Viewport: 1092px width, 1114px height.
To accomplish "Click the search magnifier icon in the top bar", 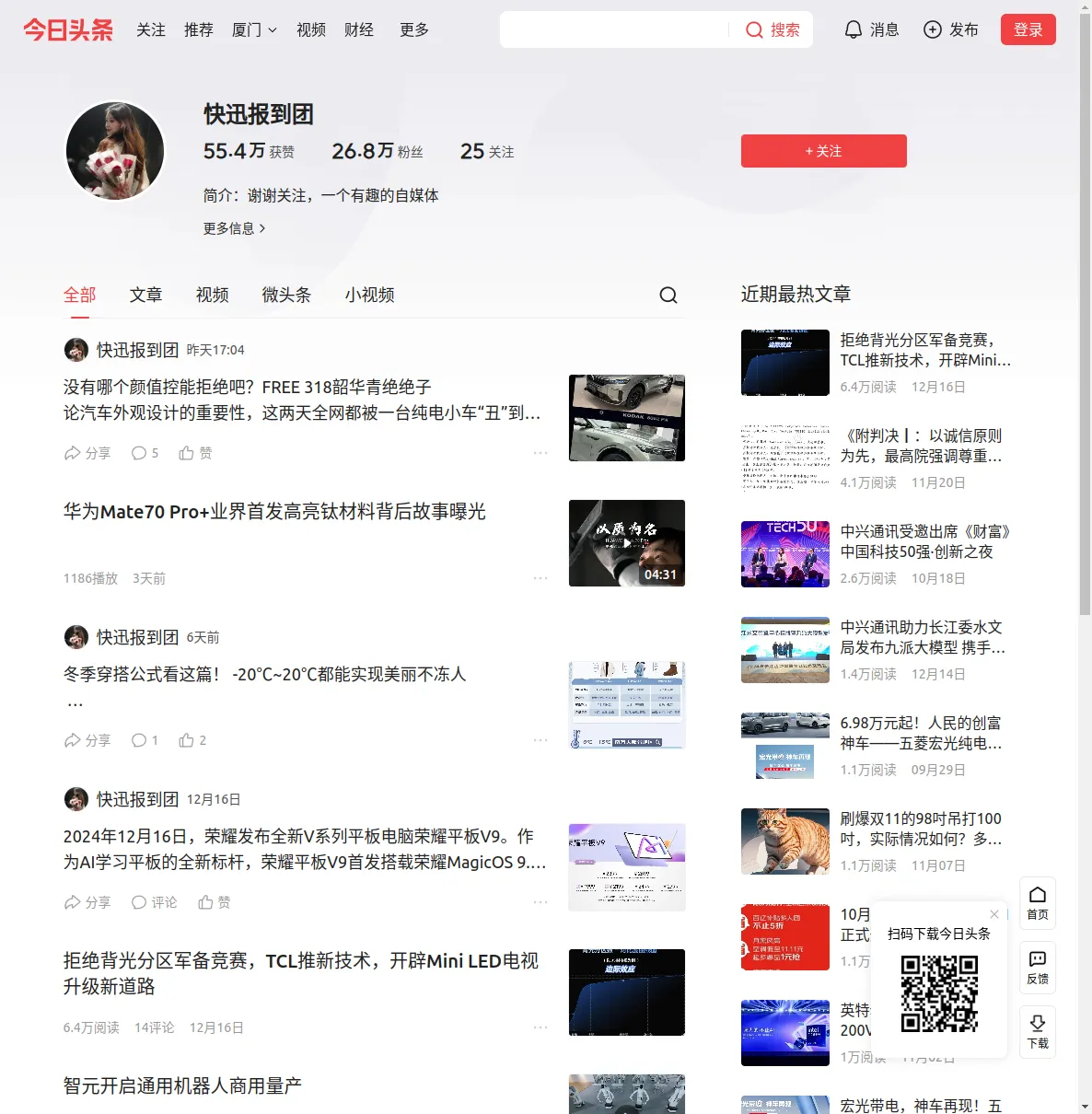I will pos(754,30).
